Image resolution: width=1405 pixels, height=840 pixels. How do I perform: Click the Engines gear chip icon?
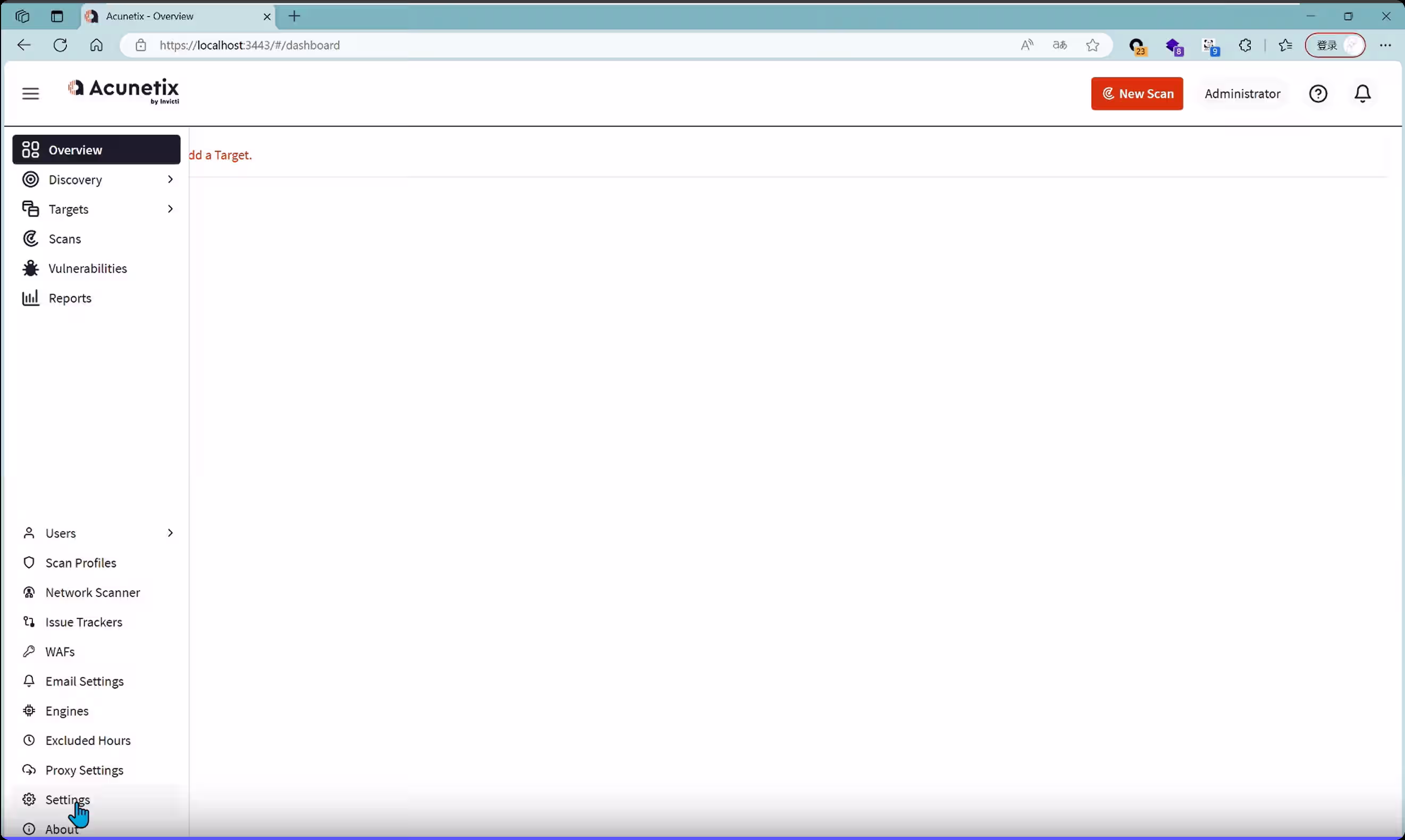(x=29, y=710)
